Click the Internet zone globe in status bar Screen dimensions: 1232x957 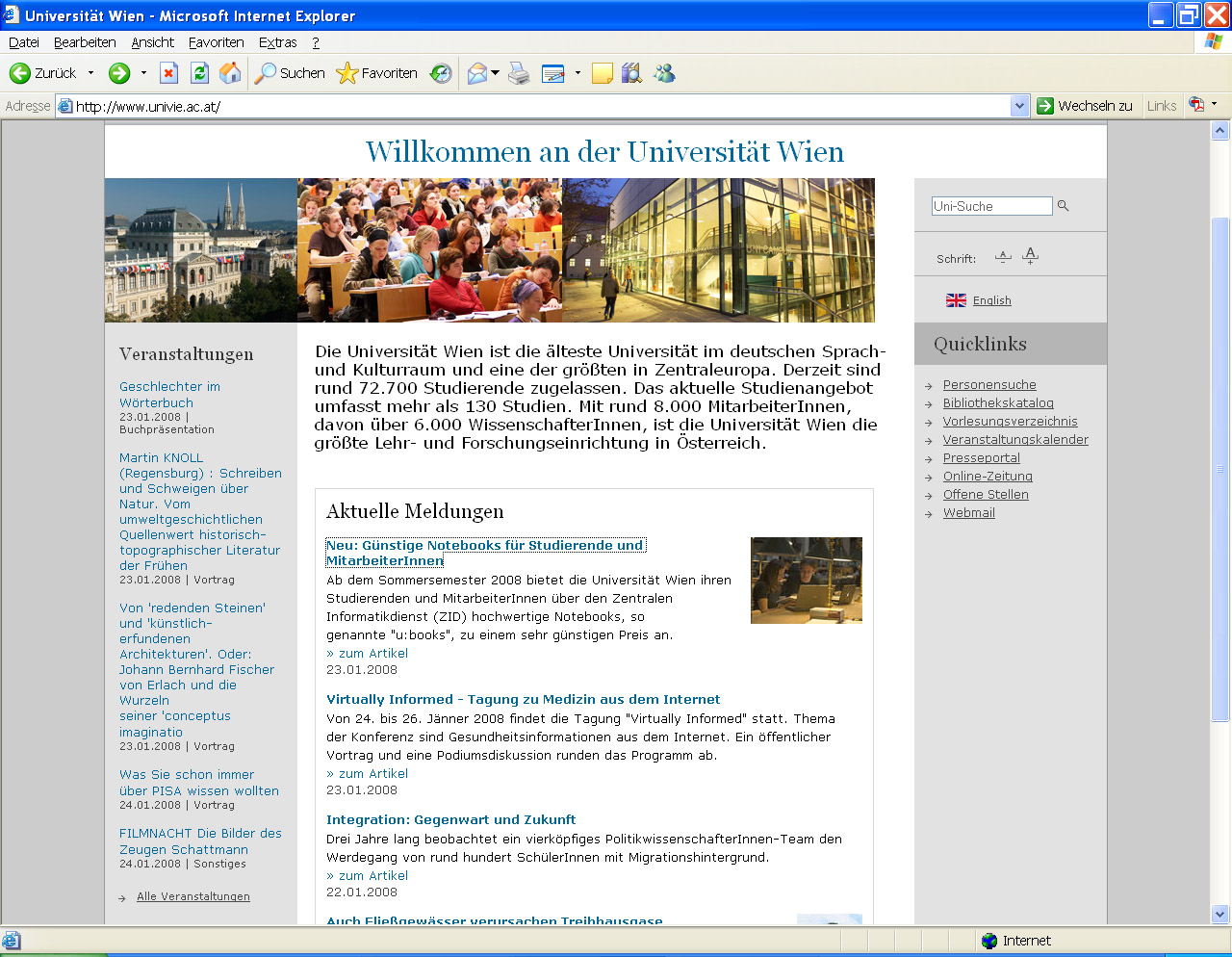coord(989,941)
